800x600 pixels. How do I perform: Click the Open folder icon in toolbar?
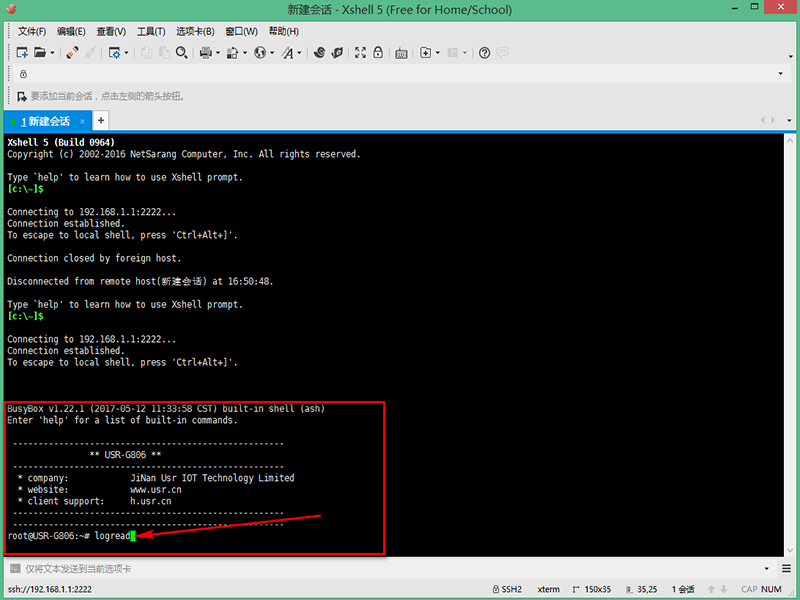pyautogui.click(x=40, y=53)
